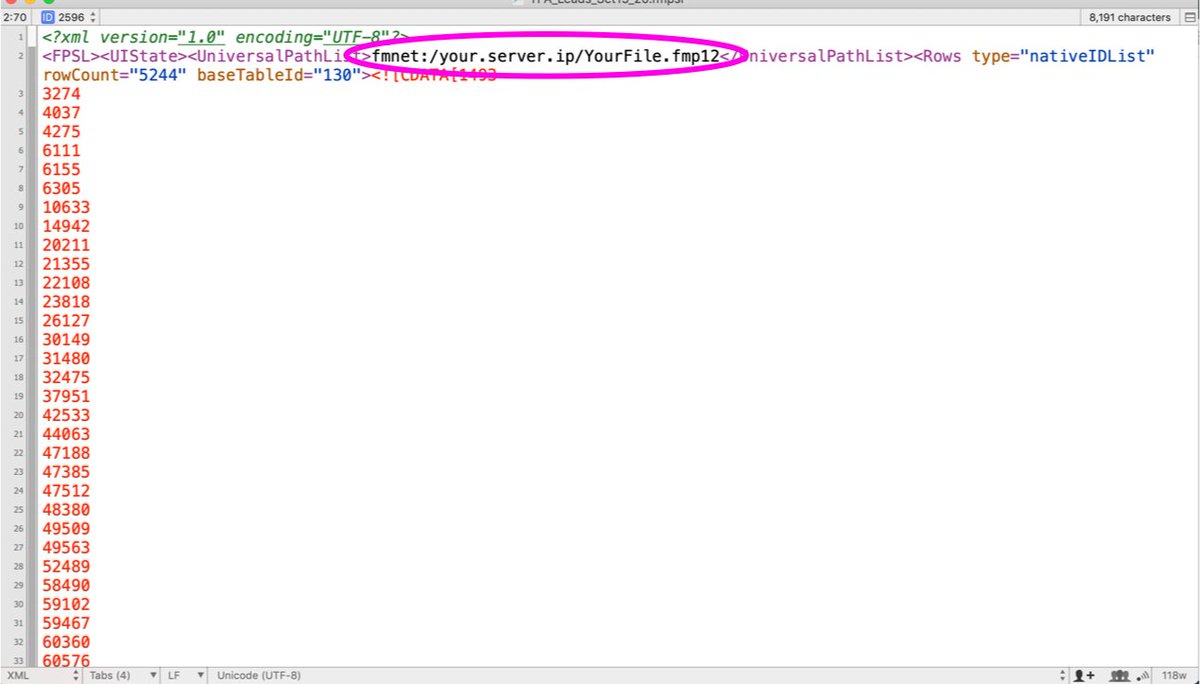Click the <UIState> tag on line 2

coord(145,56)
